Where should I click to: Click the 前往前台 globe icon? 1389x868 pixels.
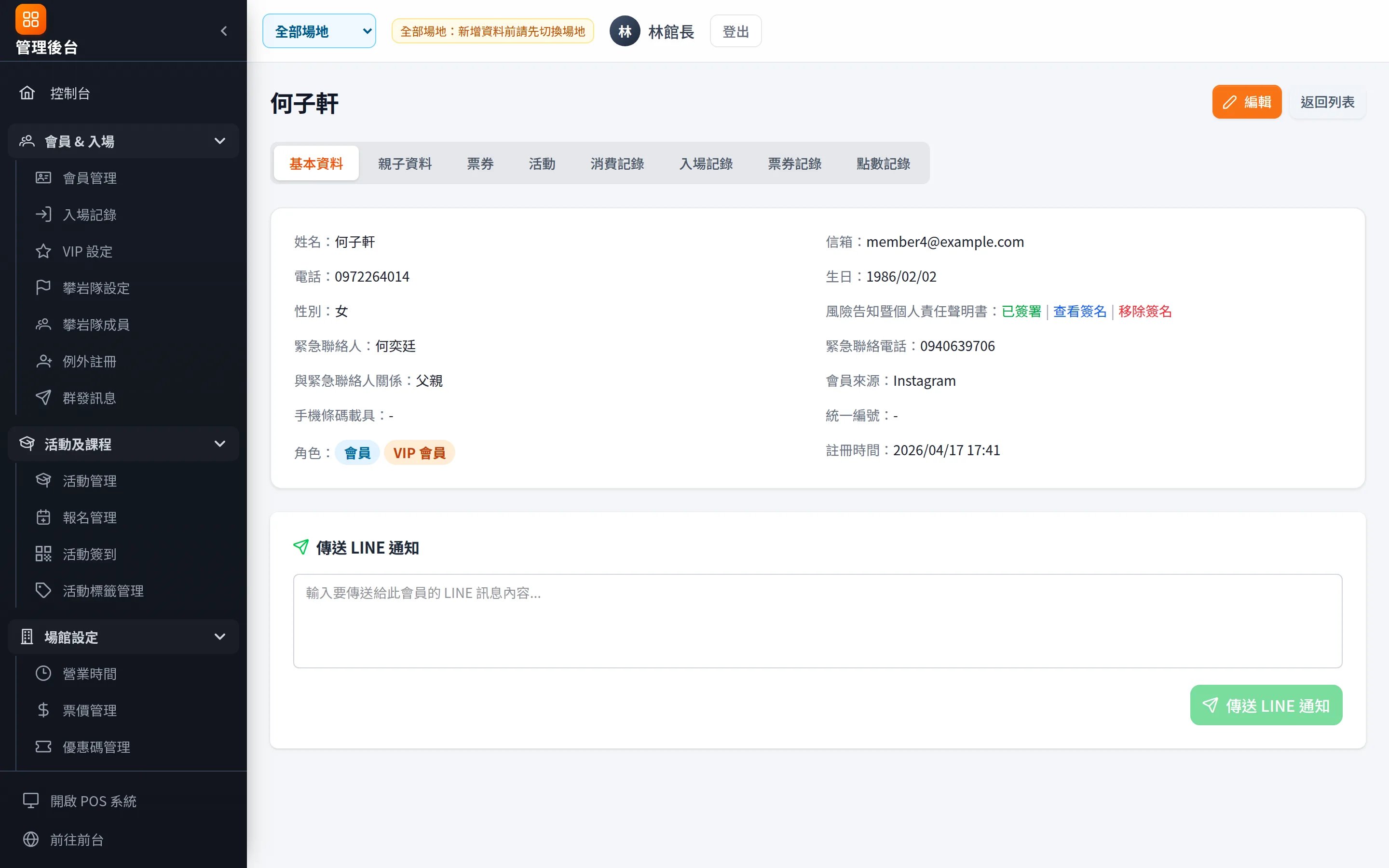[x=30, y=840]
